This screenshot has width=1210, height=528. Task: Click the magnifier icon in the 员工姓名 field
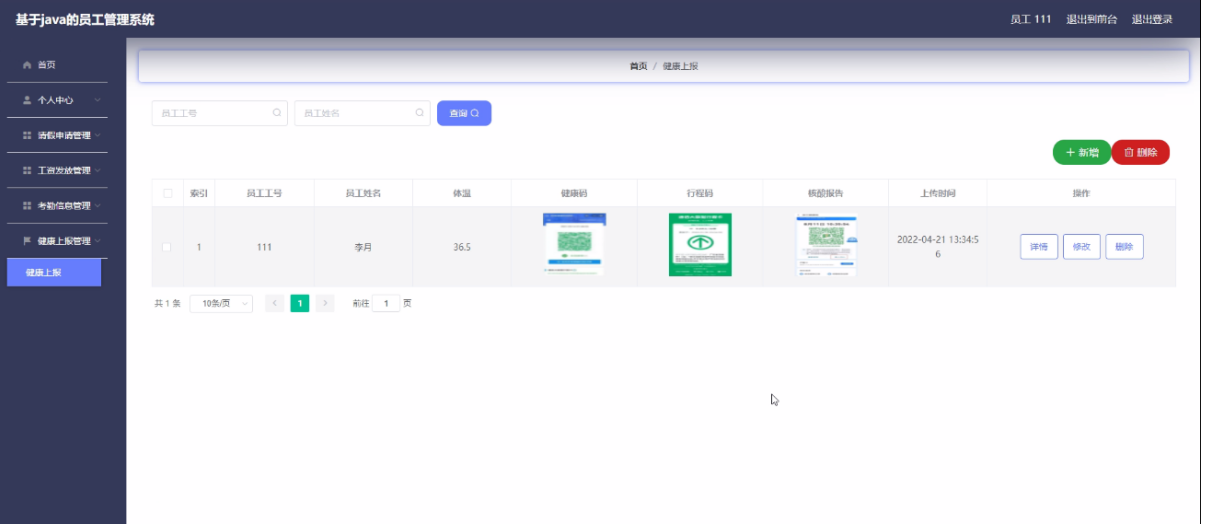tap(420, 113)
